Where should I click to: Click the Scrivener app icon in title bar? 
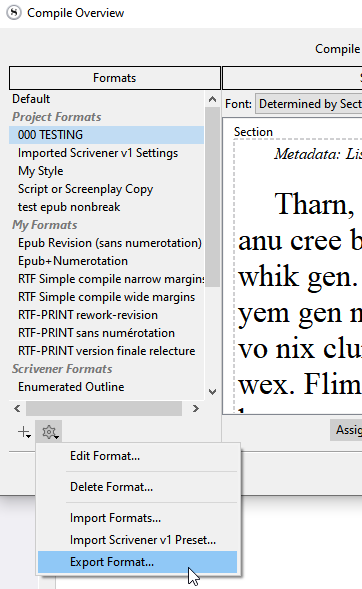(x=14, y=13)
